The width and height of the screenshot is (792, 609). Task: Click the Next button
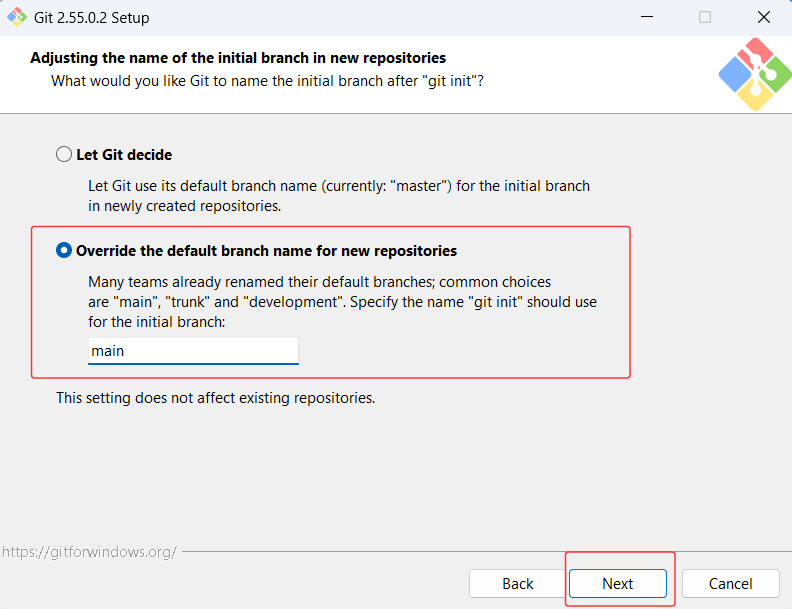[618, 584]
